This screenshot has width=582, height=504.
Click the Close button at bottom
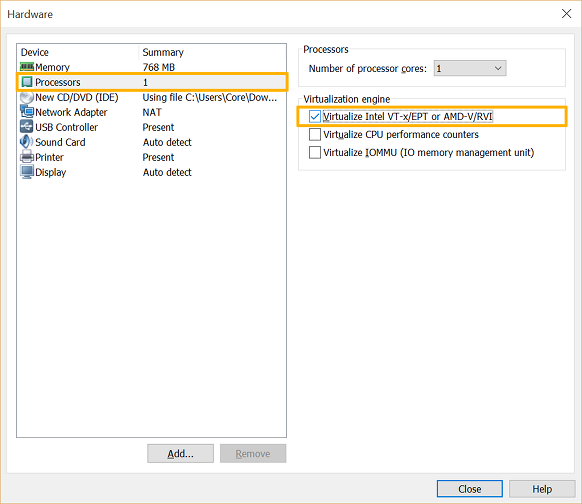point(470,489)
